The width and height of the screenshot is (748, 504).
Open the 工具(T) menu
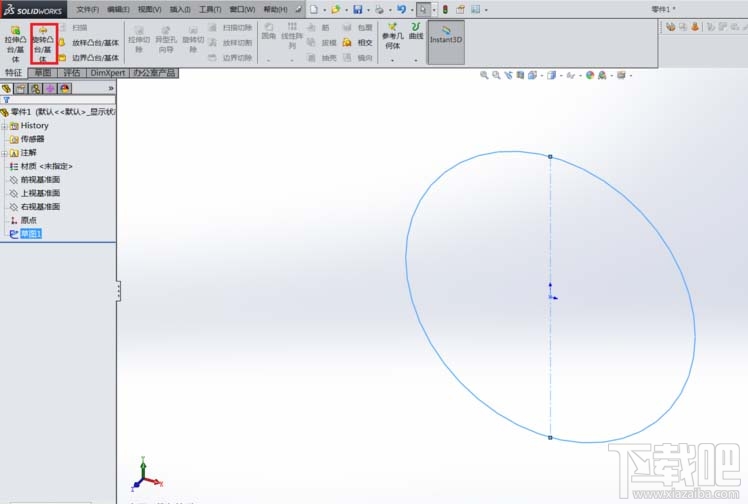click(x=210, y=10)
